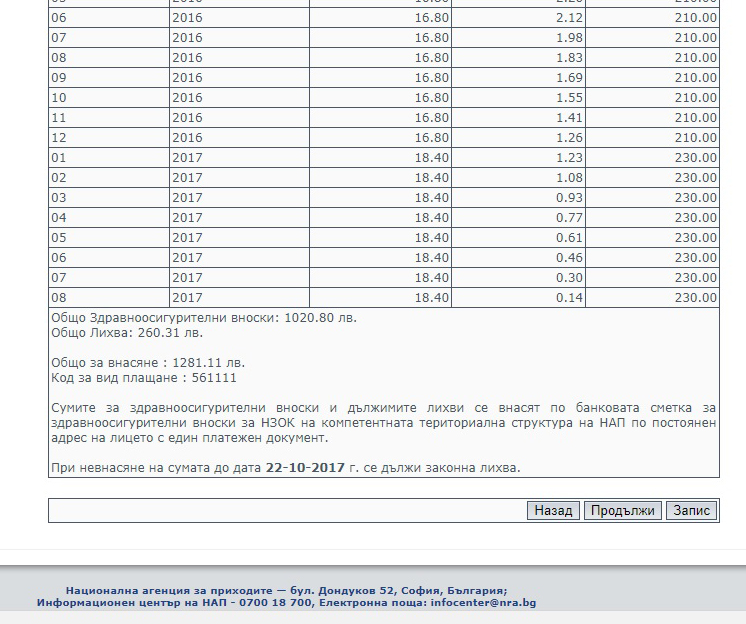This screenshot has height=624, width=746.
Task: Click the bold deadline date 22-10-2017
Action: [305, 467]
